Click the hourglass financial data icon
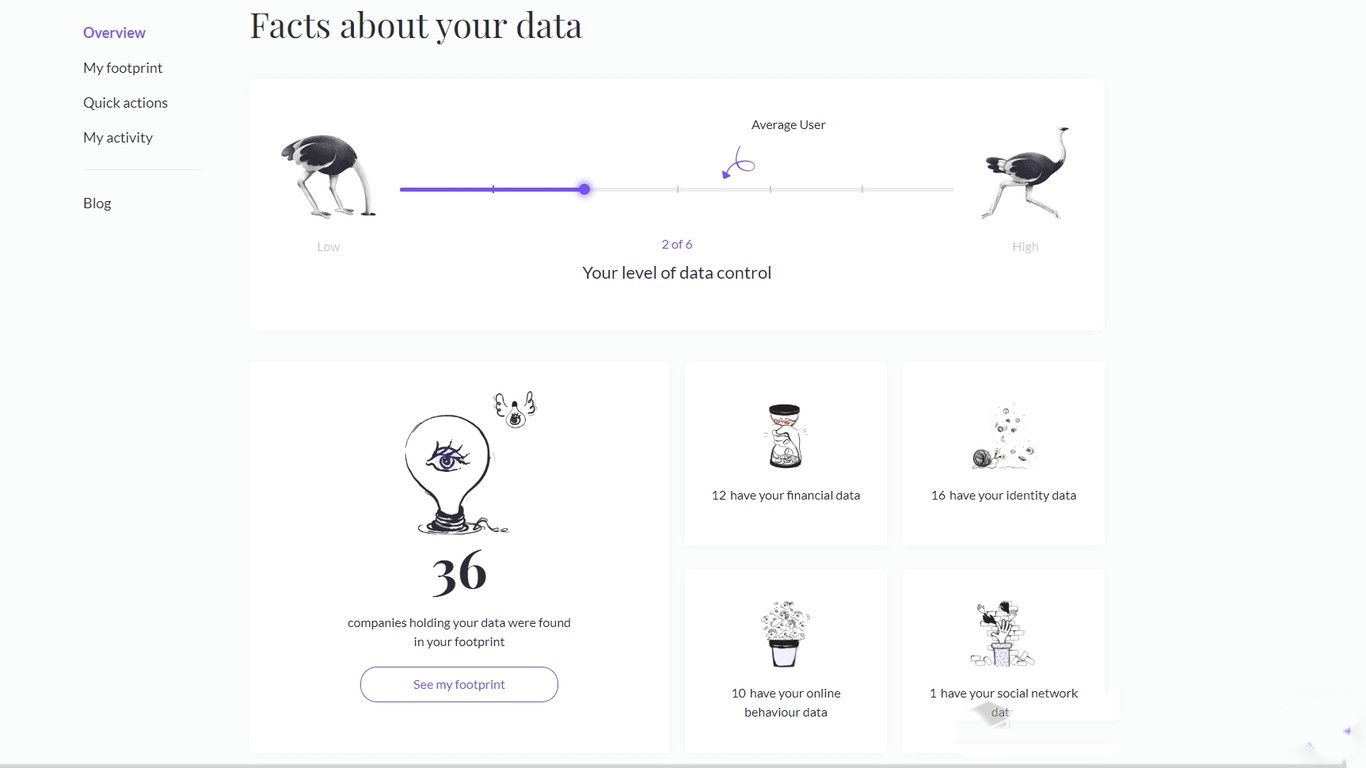The image size is (1366, 768). pyautogui.click(x=785, y=436)
